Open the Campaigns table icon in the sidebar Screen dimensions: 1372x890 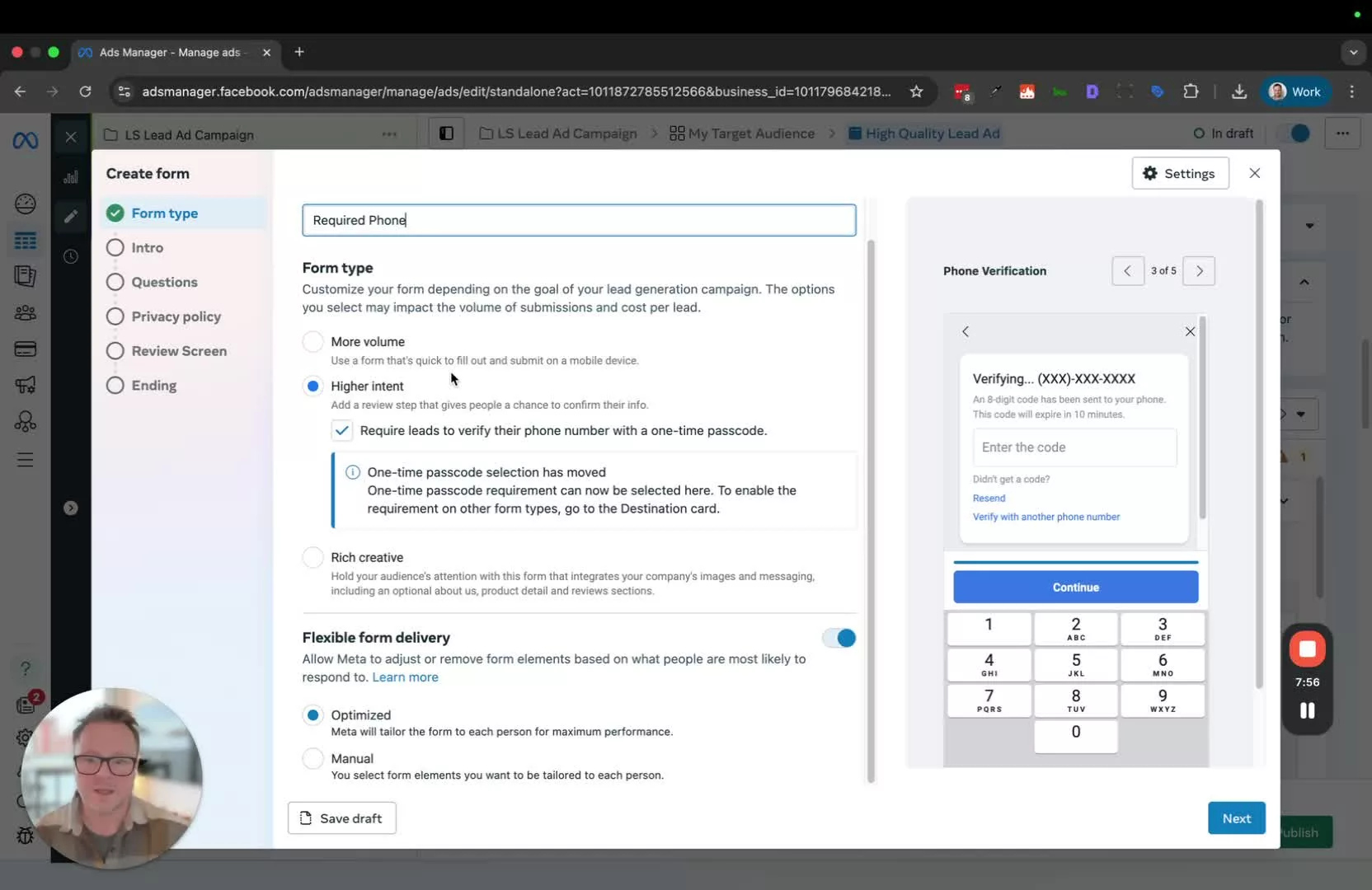click(x=26, y=241)
